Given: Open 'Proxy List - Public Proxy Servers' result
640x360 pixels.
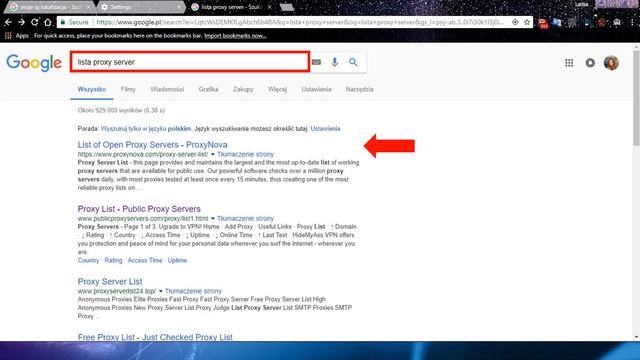Looking at the screenshot, I should (139, 209).
